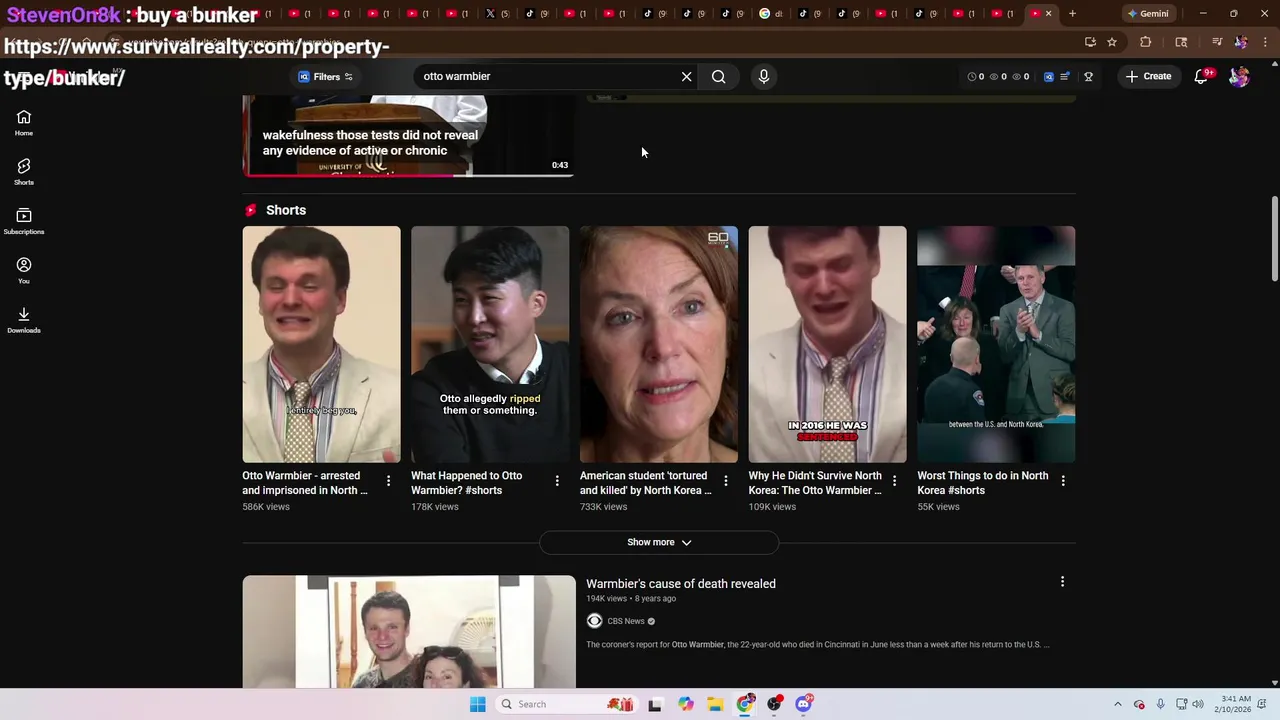Open the You page in sidebar
Screen dimensions: 1280x720
(24, 270)
